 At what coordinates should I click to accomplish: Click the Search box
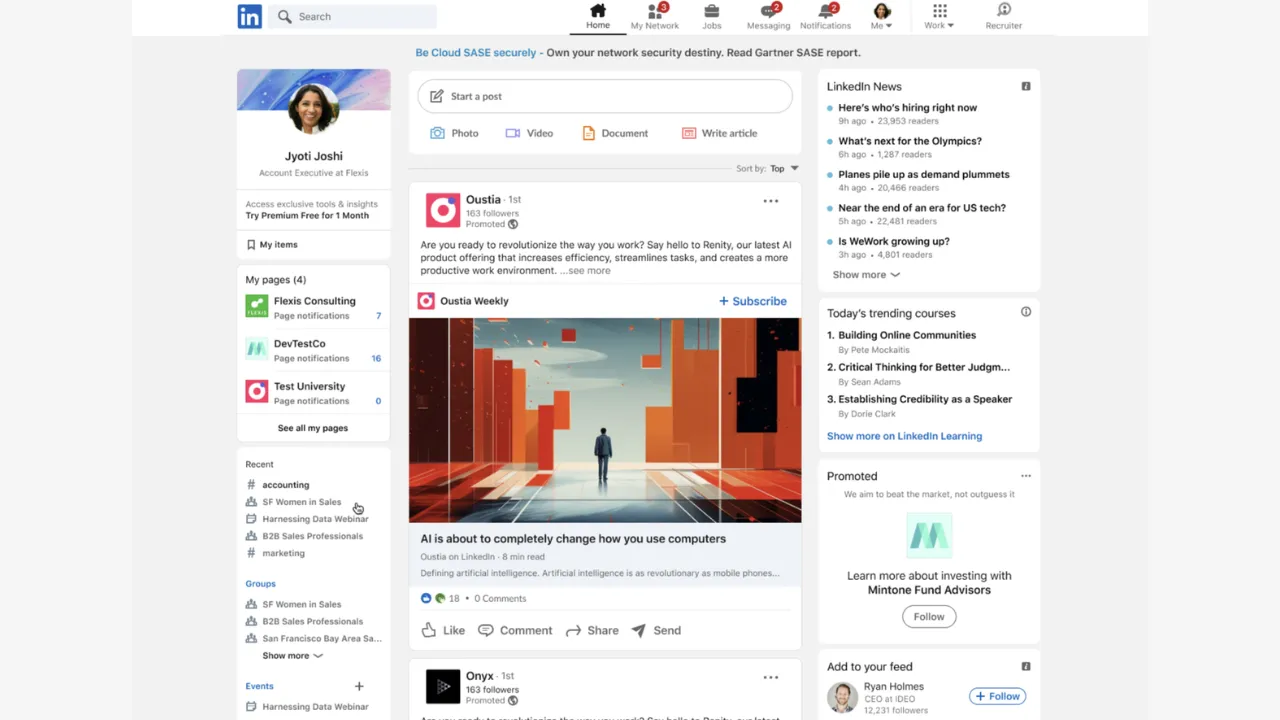point(352,16)
